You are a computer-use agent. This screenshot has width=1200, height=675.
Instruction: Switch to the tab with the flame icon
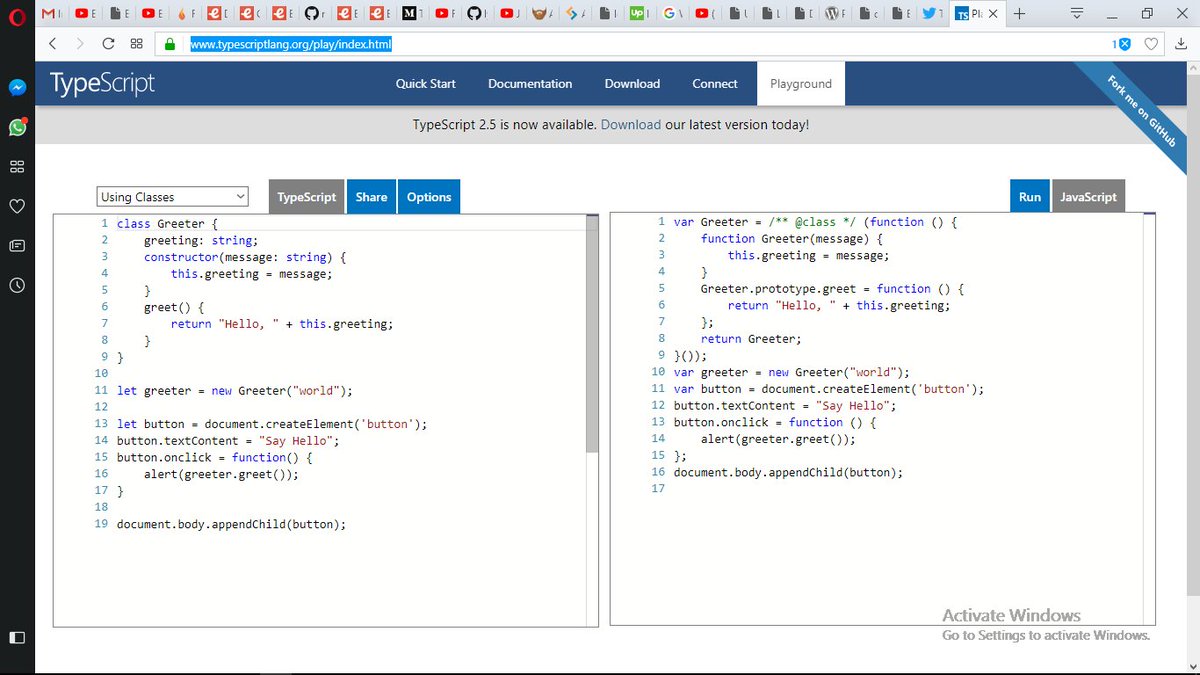point(187,14)
